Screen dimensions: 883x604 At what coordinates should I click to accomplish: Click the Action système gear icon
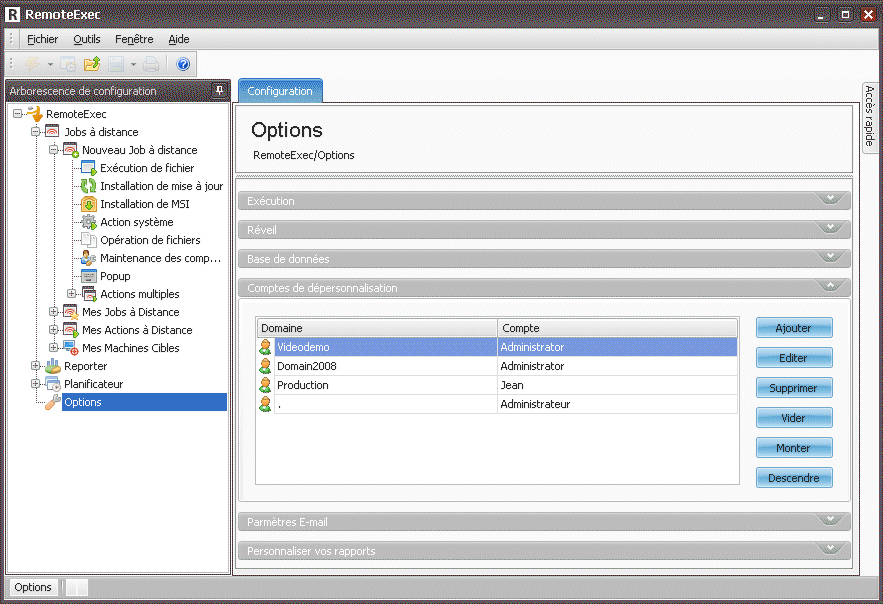tap(88, 222)
